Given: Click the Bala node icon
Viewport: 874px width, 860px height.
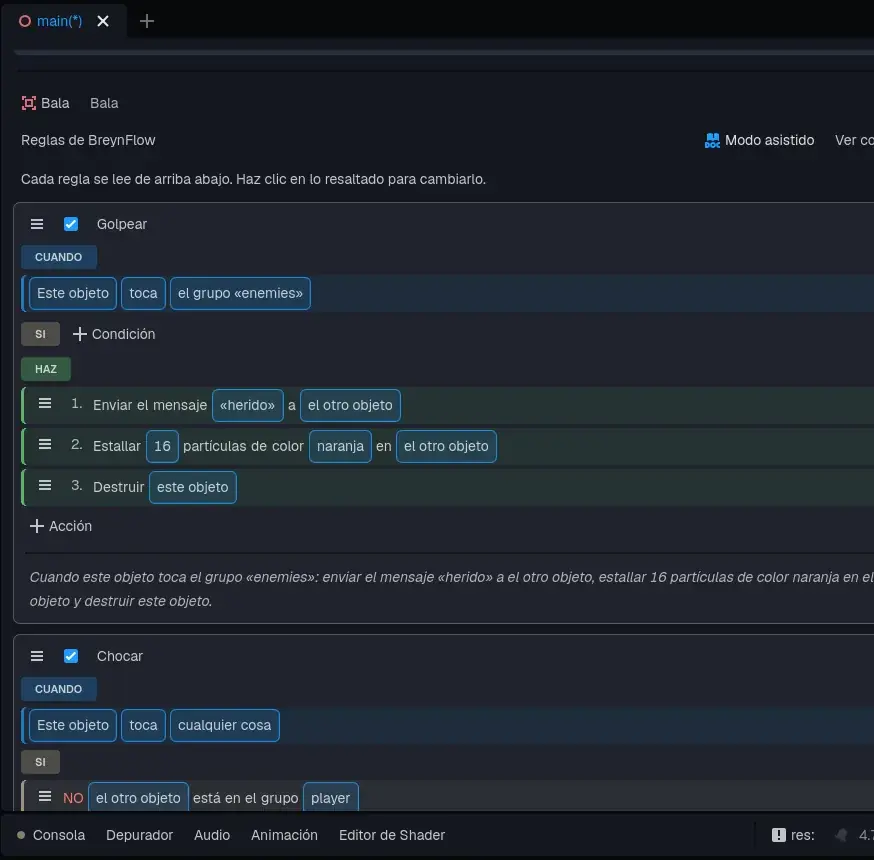Looking at the screenshot, I should pos(28,103).
